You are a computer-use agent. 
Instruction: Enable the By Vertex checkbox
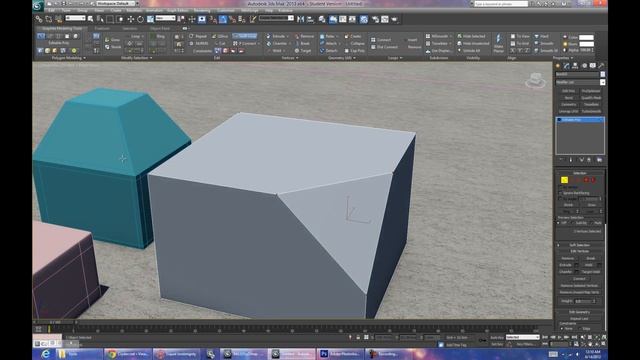560,187
